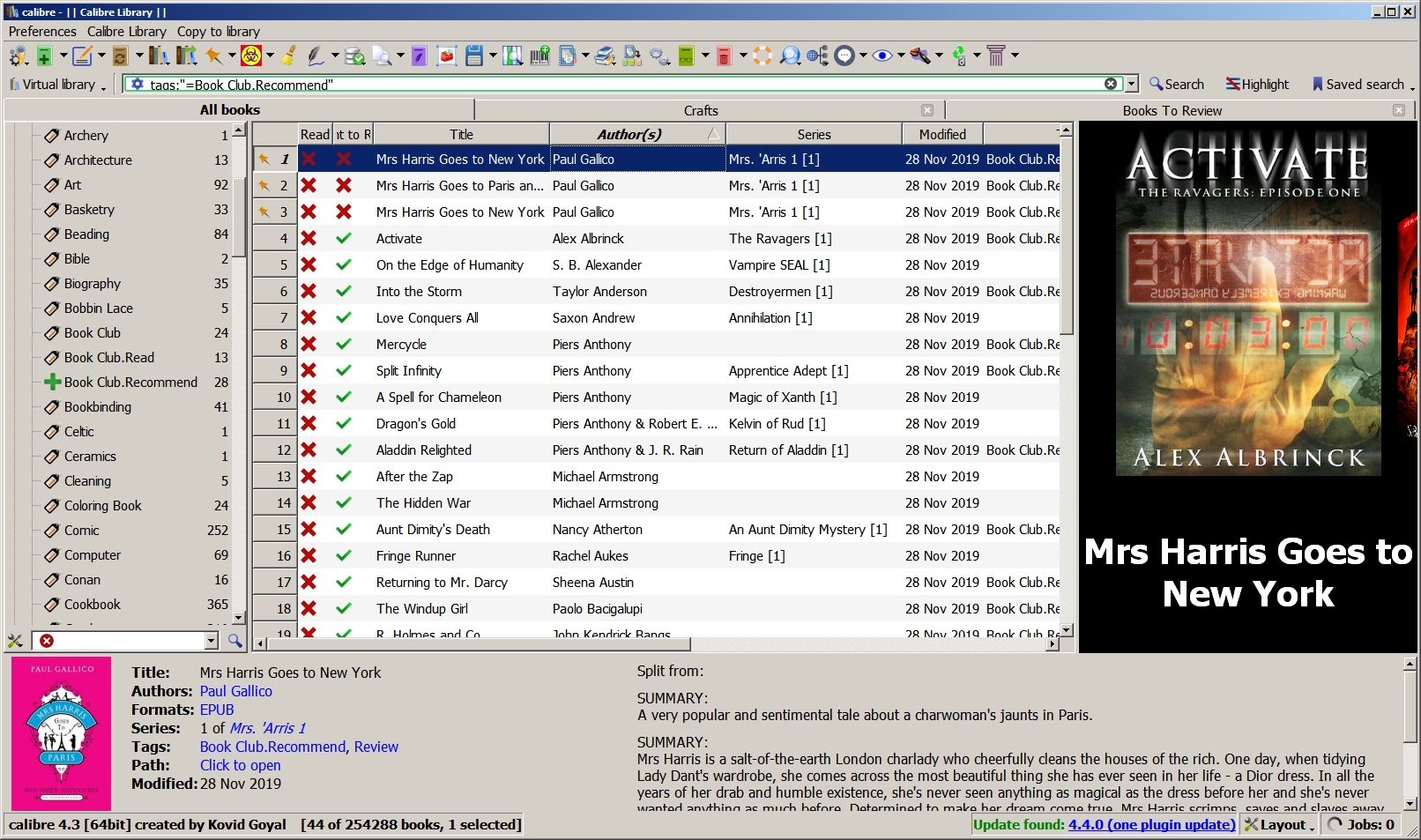Screen dimensions: 1421x840
Task: Expand the search history dropdown arrow
Action: (1132, 84)
